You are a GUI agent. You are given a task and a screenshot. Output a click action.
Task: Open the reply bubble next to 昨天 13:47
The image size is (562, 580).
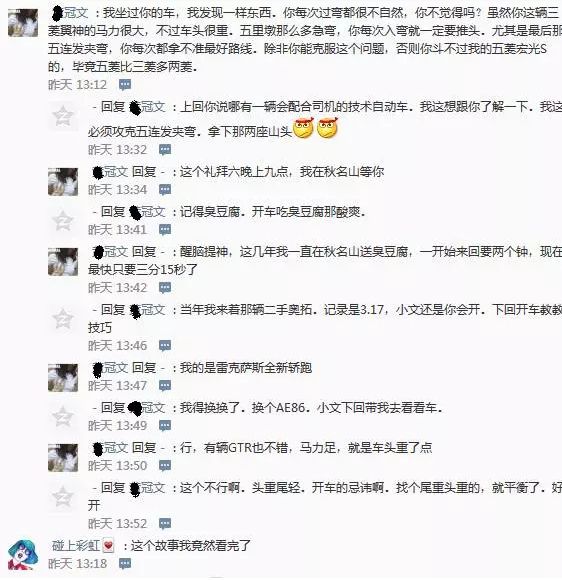tap(165, 386)
